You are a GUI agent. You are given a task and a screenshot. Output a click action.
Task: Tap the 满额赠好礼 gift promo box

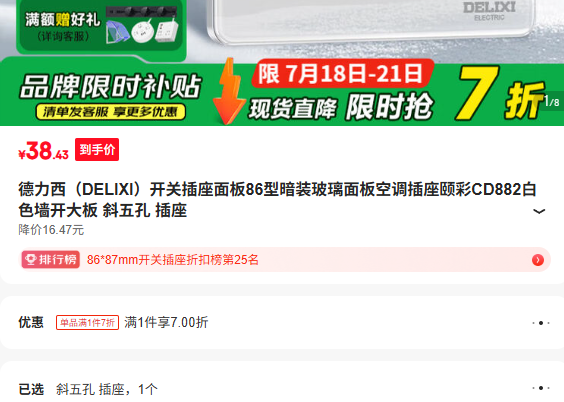101,26
